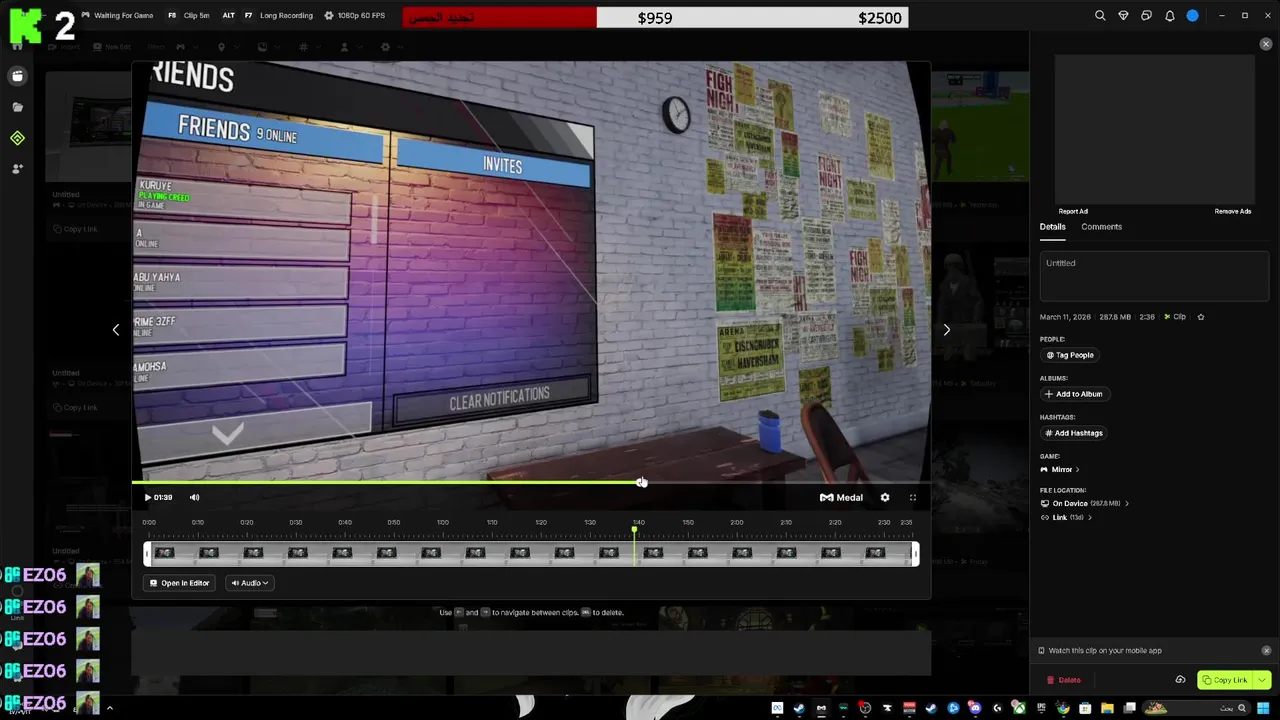The height and width of the screenshot is (720, 1280).
Task: Open the chat bubbles messages icon
Action: pos(1146,16)
